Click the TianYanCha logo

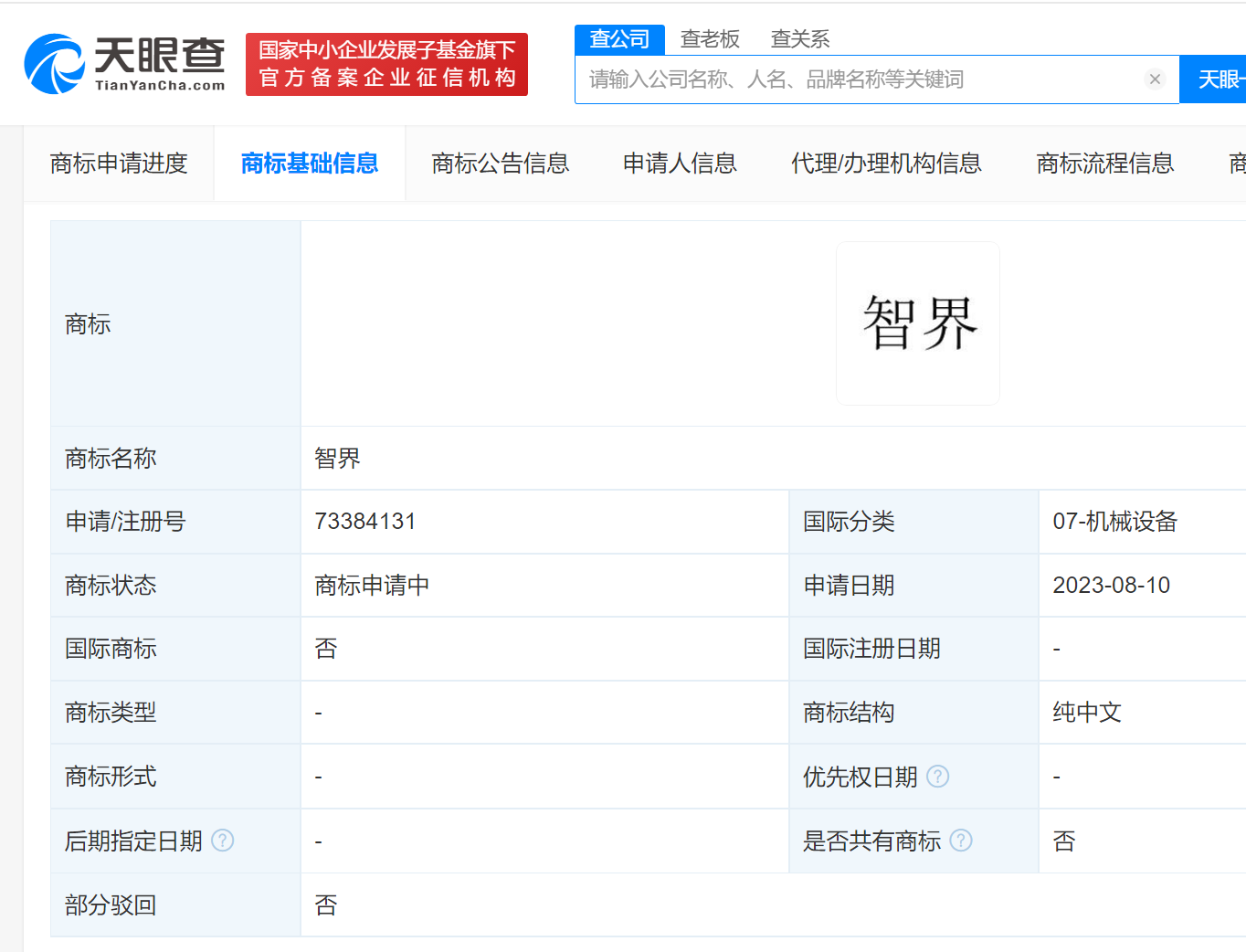coord(124,64)
